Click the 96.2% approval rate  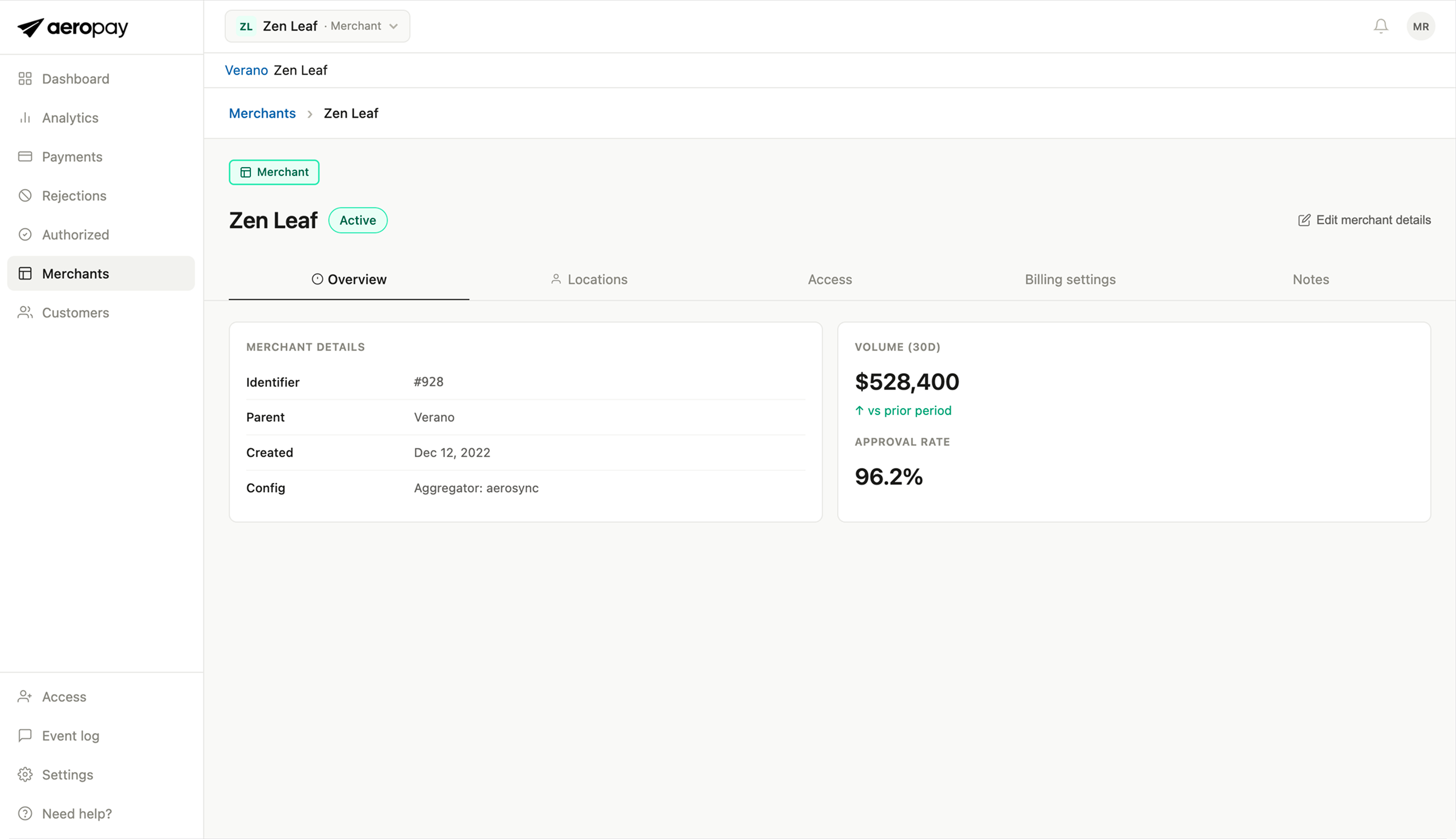coord(888,476)
